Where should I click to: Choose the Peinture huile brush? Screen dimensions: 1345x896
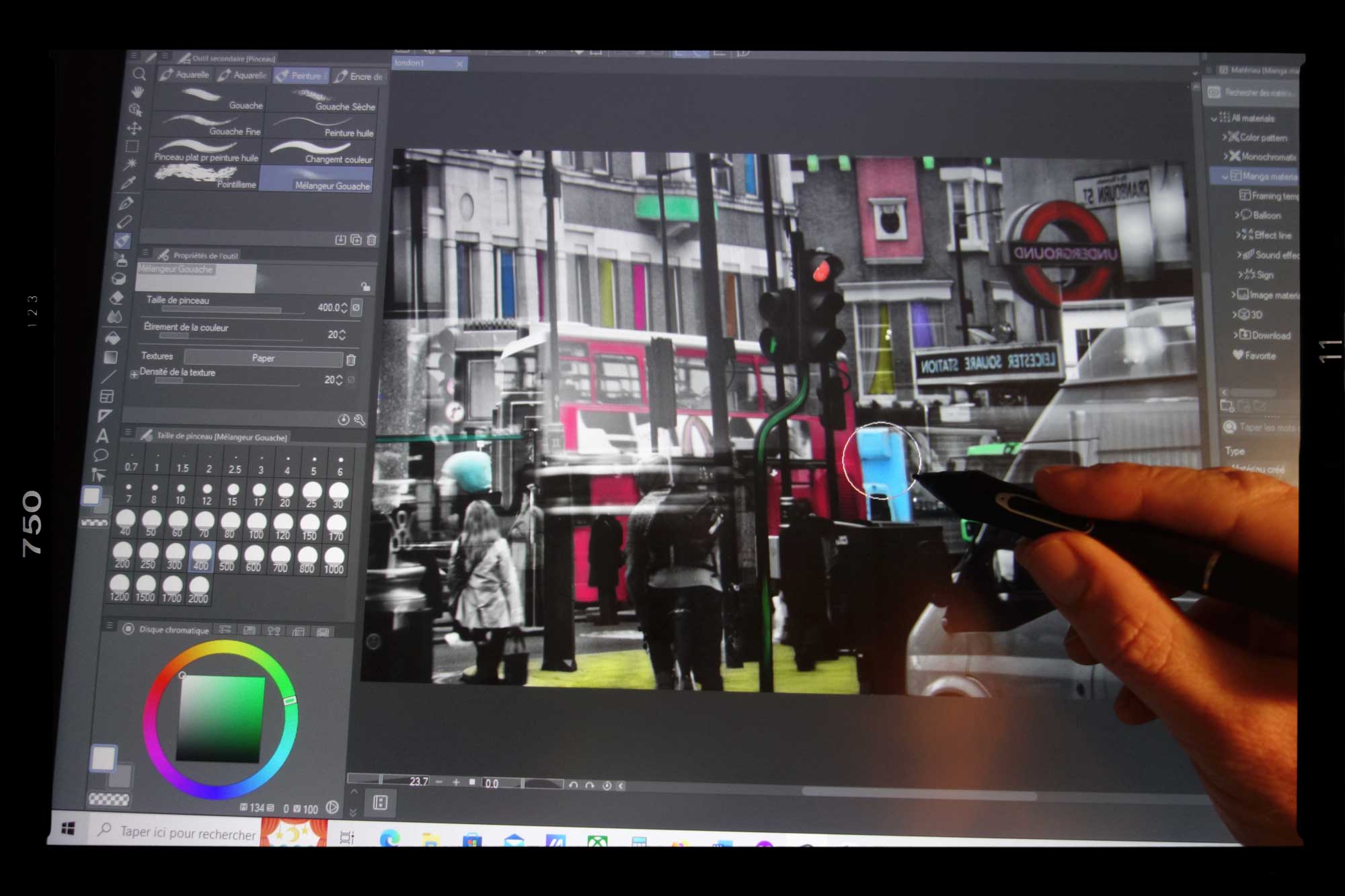tap(321, 126)
